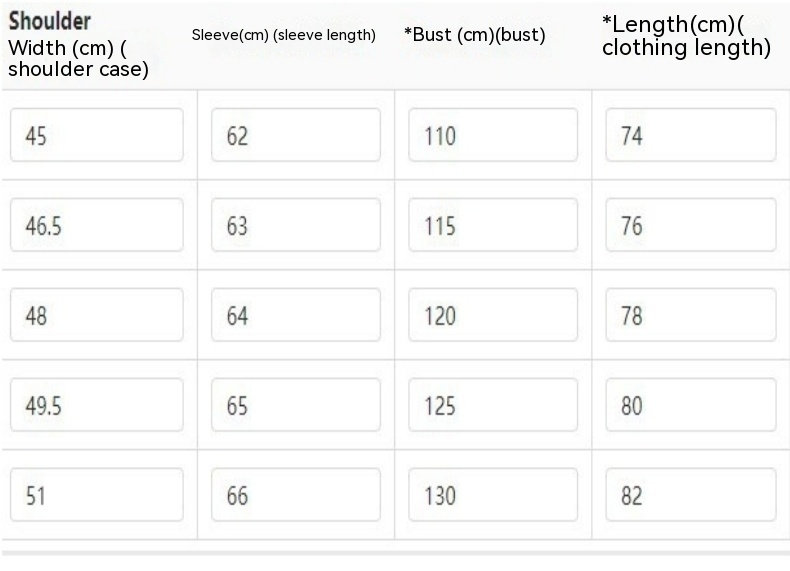The height and width of the screenshot is (571, 790).
Task: Click the bust field showing 110
Action: (493, 135)
